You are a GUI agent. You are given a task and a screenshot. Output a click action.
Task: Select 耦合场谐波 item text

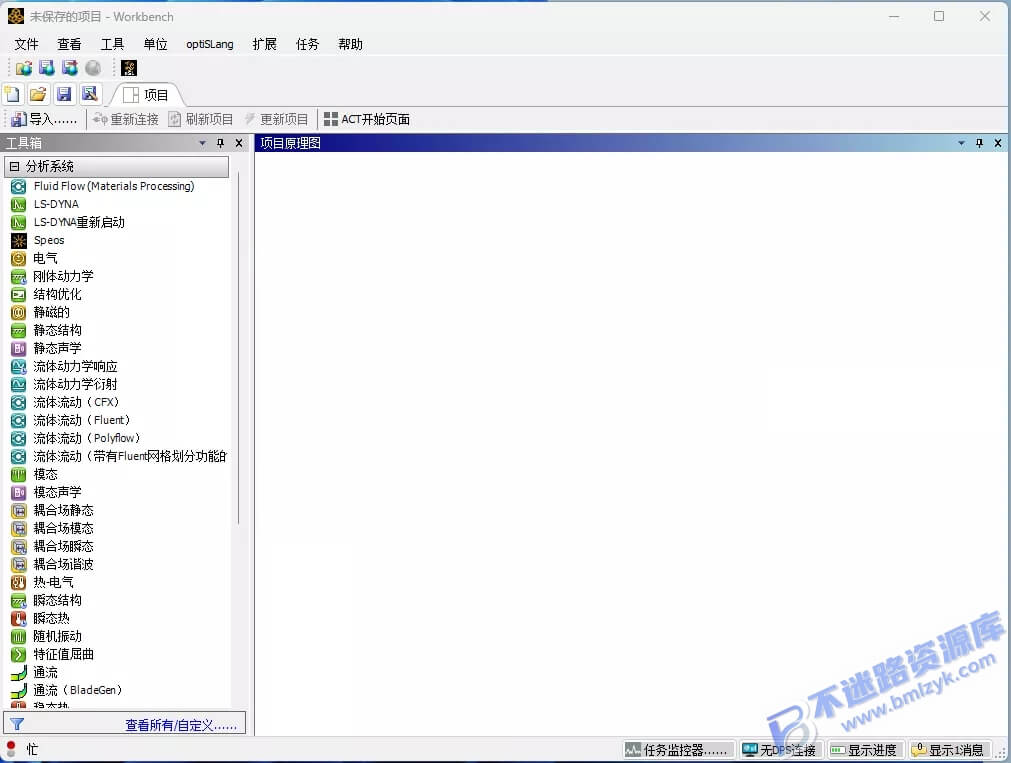point(63,564)
